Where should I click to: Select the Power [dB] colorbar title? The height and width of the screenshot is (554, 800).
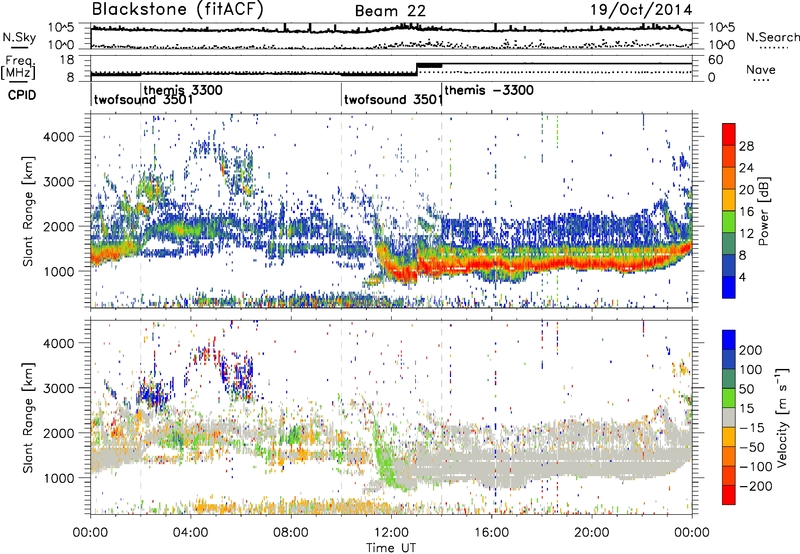[764, 211]
